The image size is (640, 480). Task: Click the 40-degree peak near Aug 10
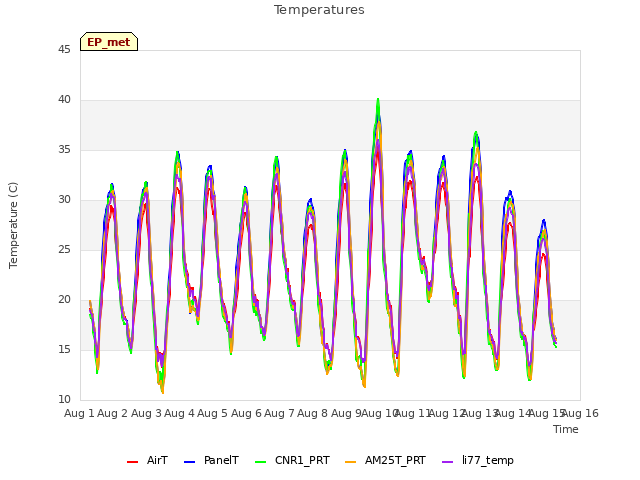tap(378, 100)
